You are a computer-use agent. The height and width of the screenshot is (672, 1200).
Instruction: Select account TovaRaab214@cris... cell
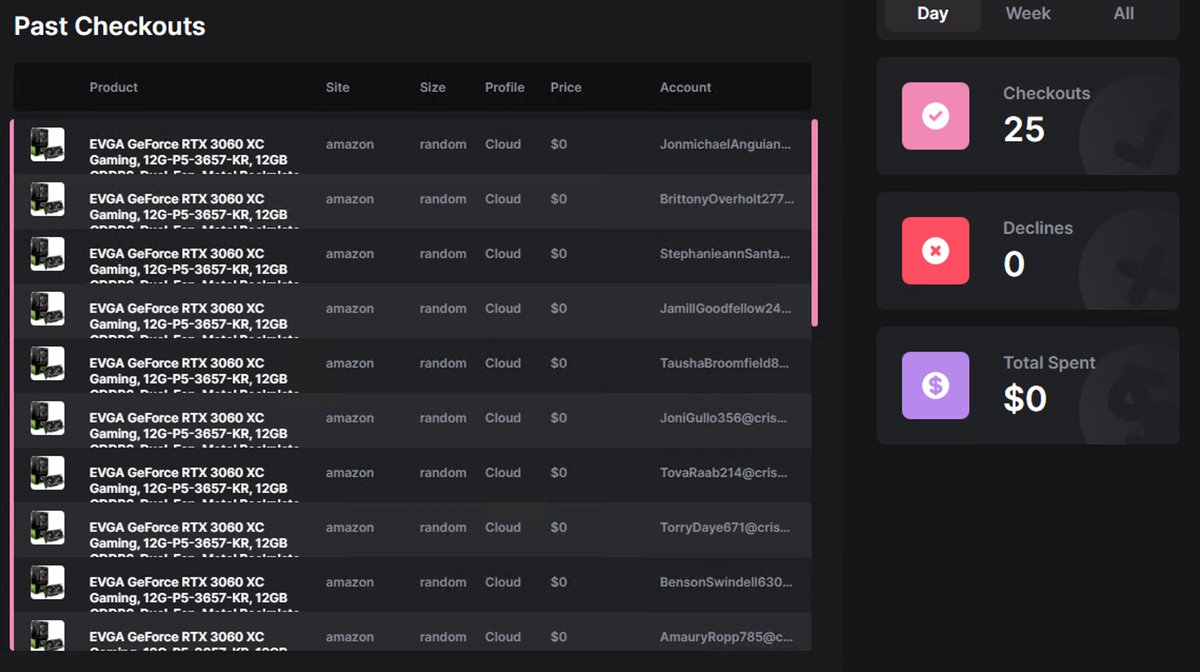coord(725,473)
